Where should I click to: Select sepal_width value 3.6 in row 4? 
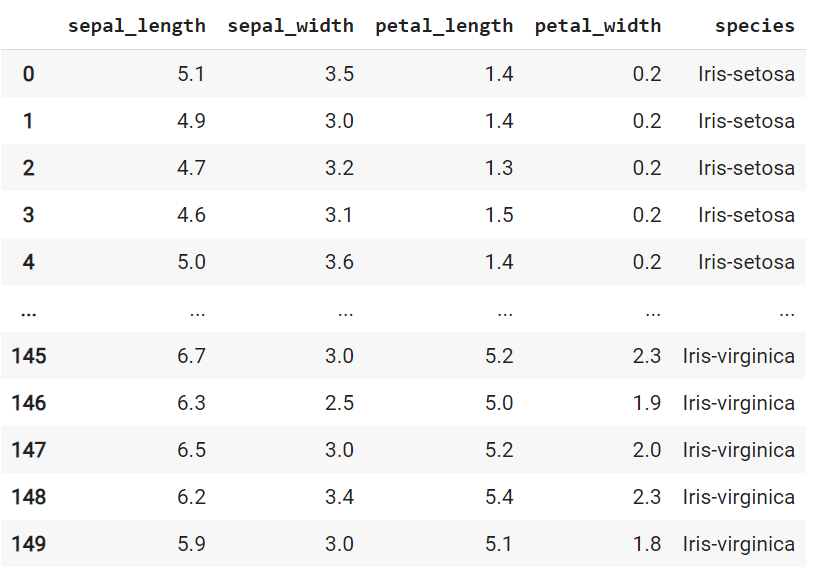click(x=339, y=262)
